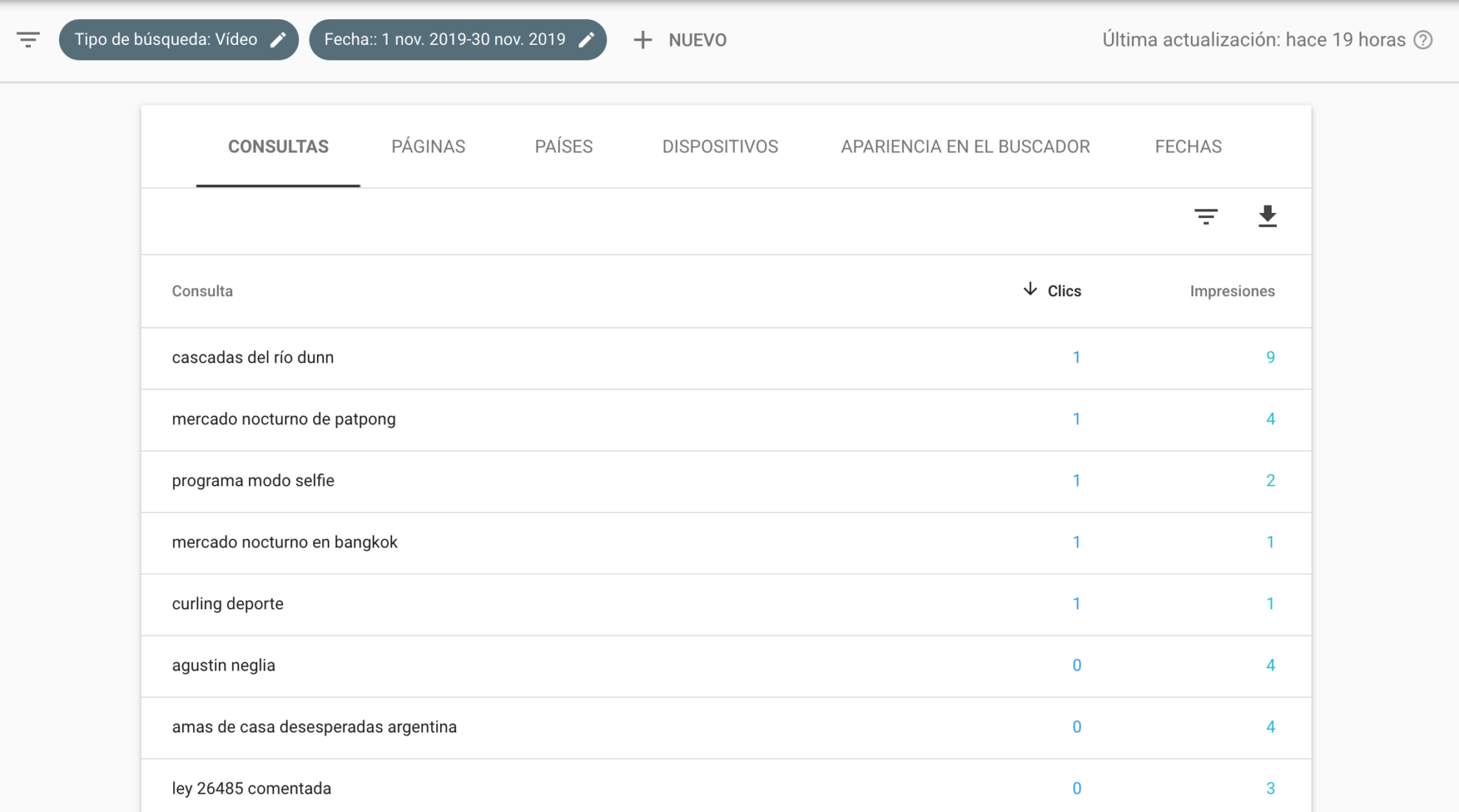Switch to the PÁGINAS tab
The height and width of the screenshot is (812, 1459).
tap(427, 147)
